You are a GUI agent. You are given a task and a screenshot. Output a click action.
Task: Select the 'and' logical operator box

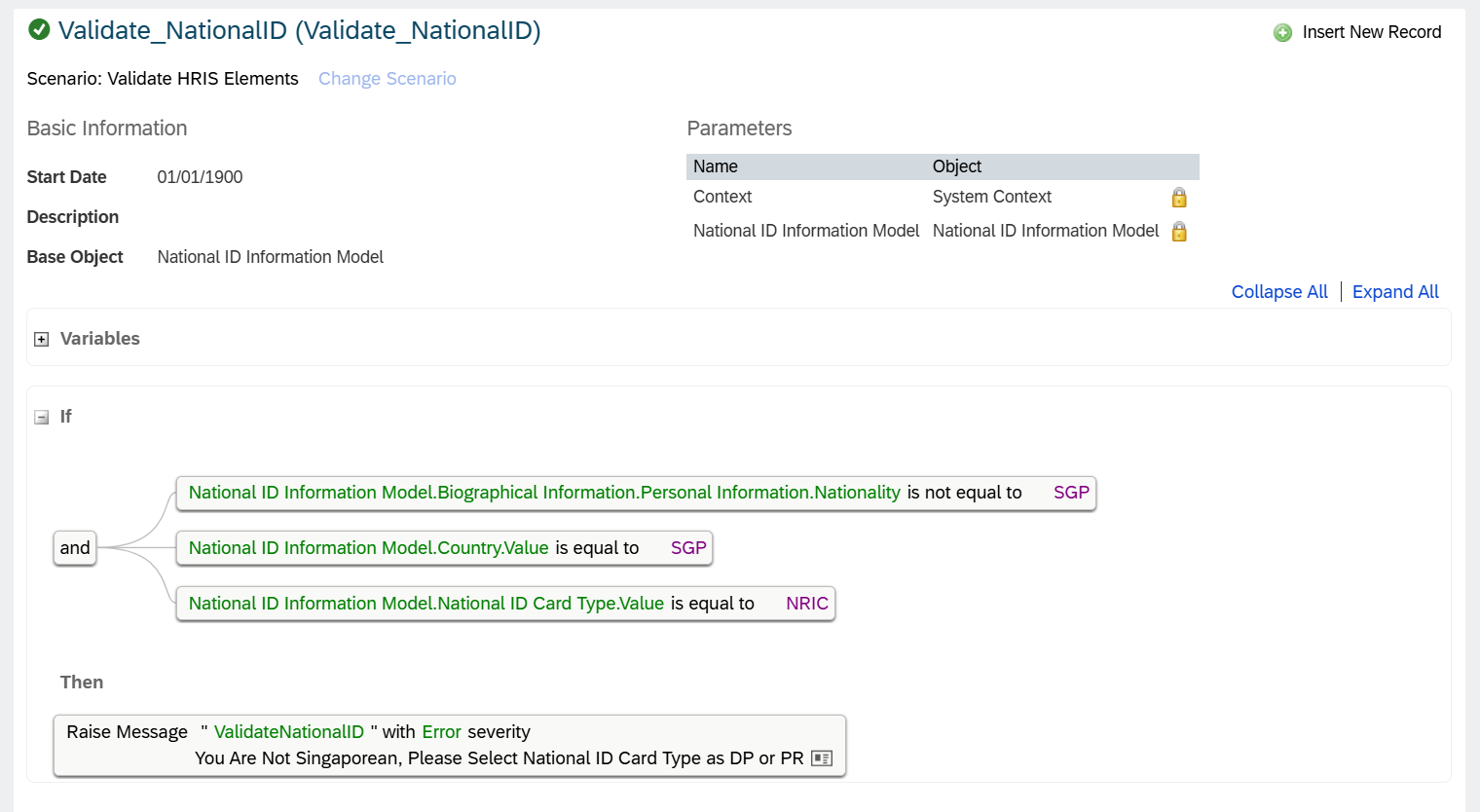[75, 548]
